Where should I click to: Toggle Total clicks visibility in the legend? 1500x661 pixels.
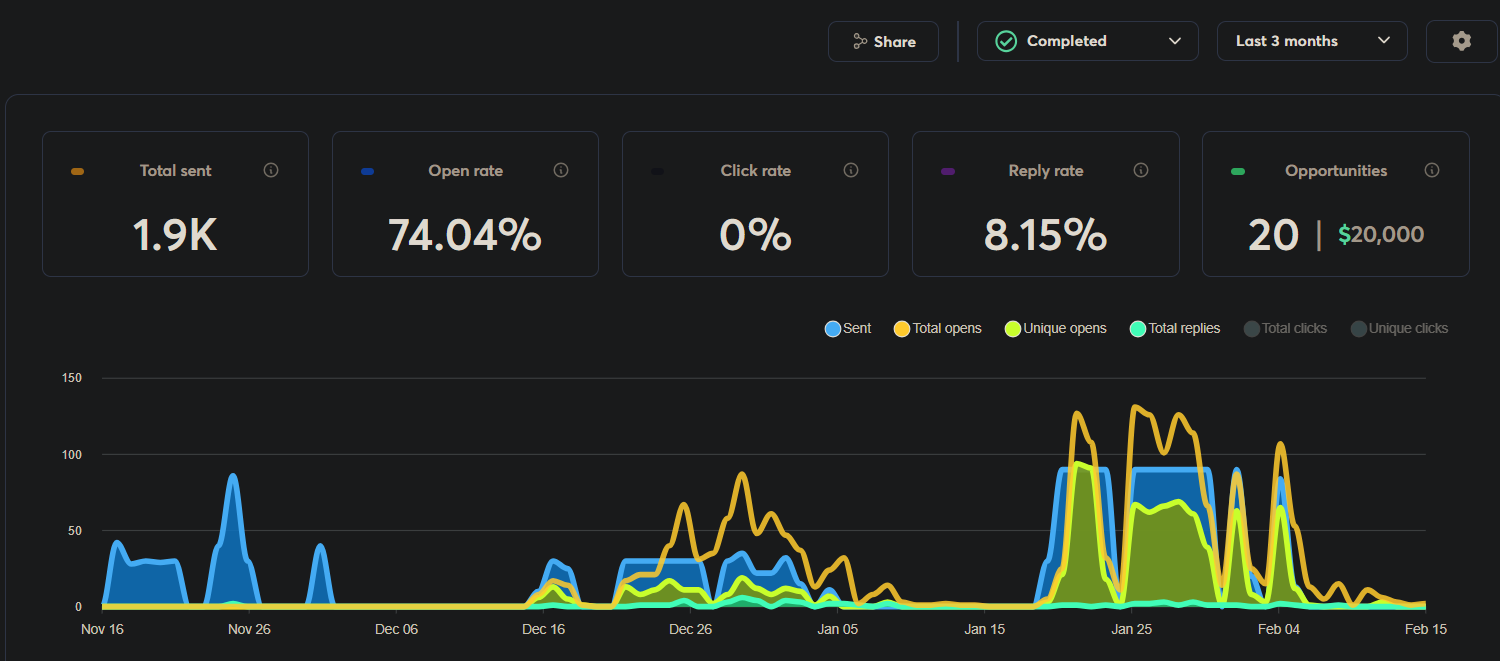(1285, 328)
